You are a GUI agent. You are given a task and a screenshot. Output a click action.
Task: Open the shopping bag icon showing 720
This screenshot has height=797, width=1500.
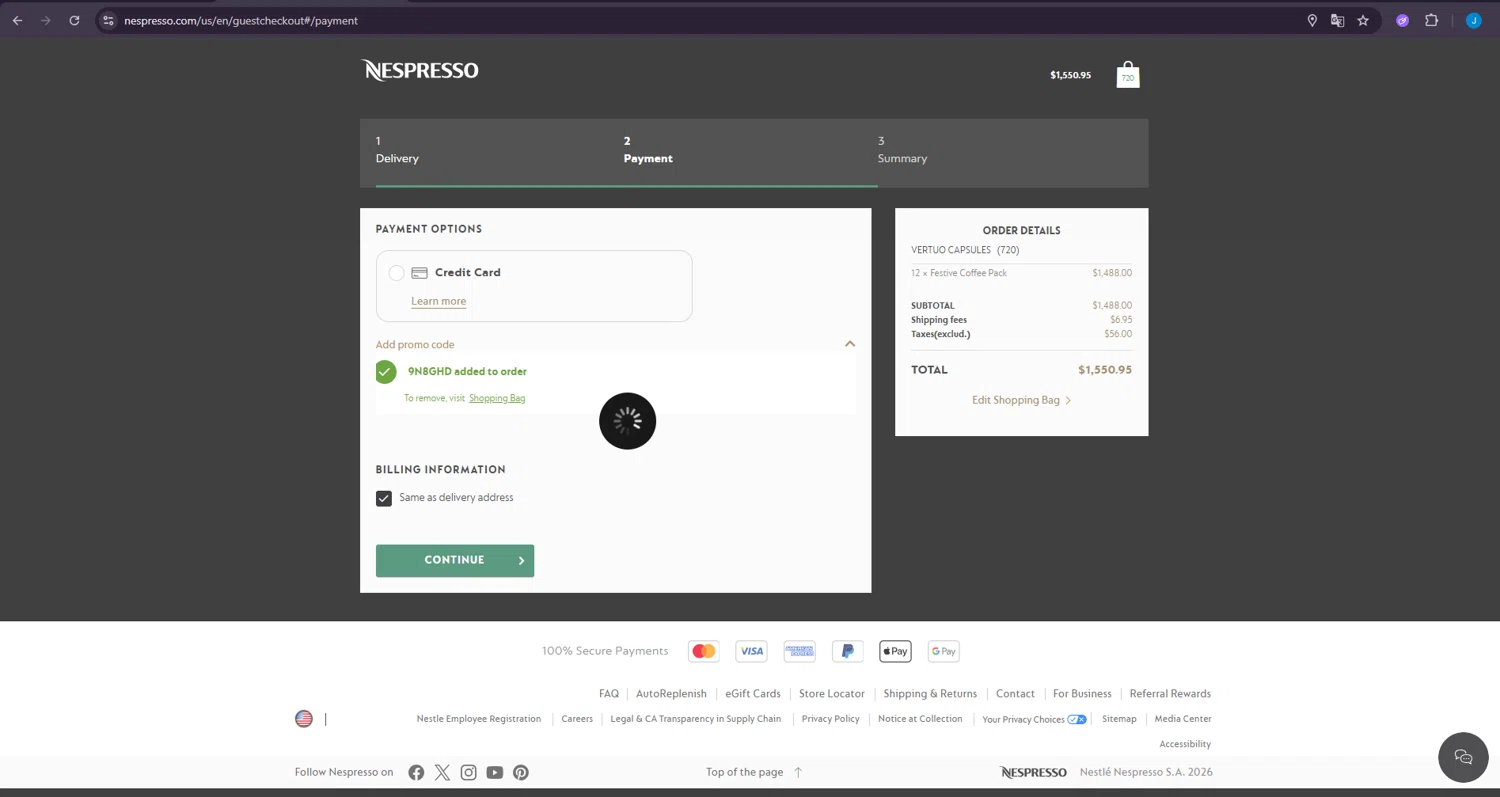pyautogui.click(x=1128, y=75)
